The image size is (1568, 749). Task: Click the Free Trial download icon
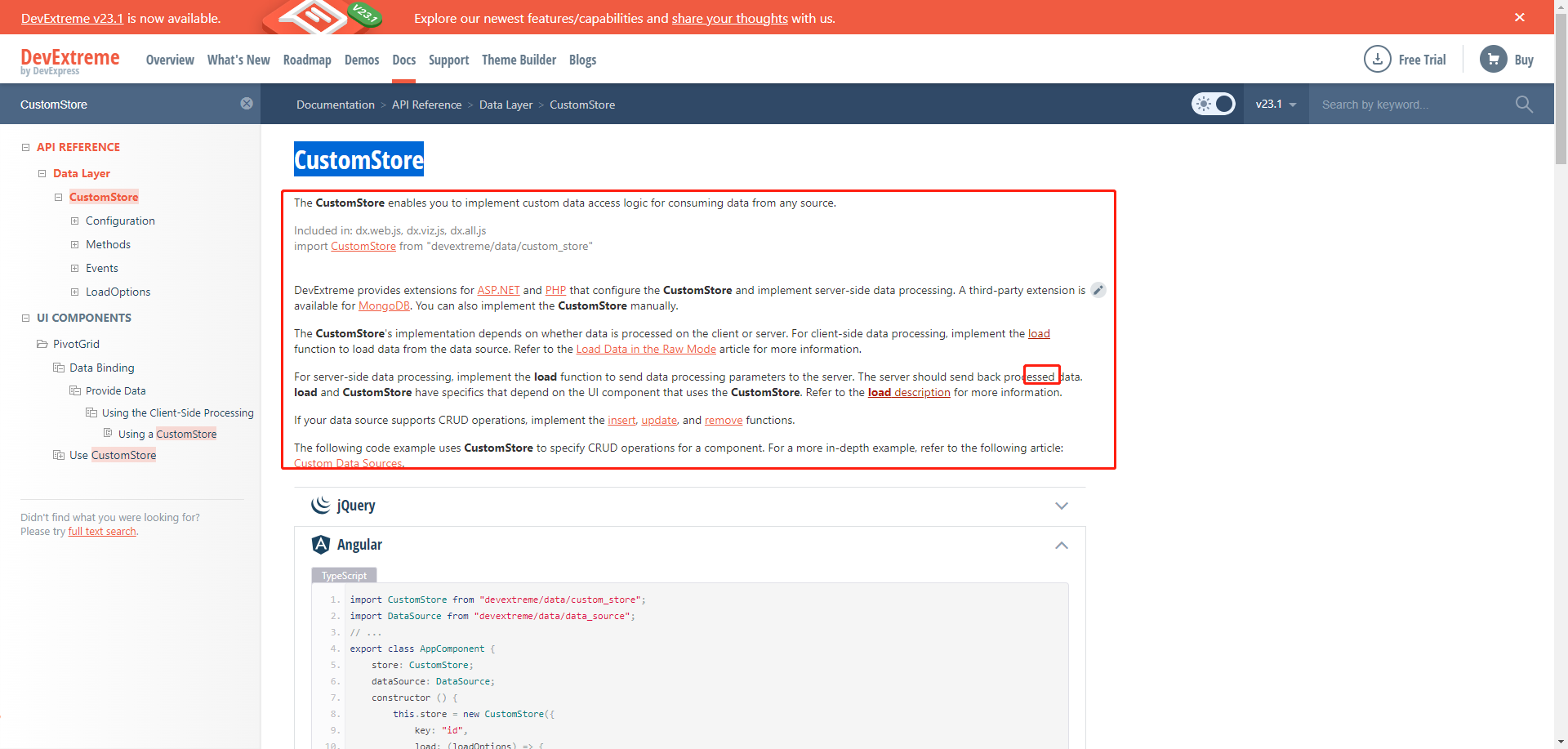click(x=1378, y=59)
